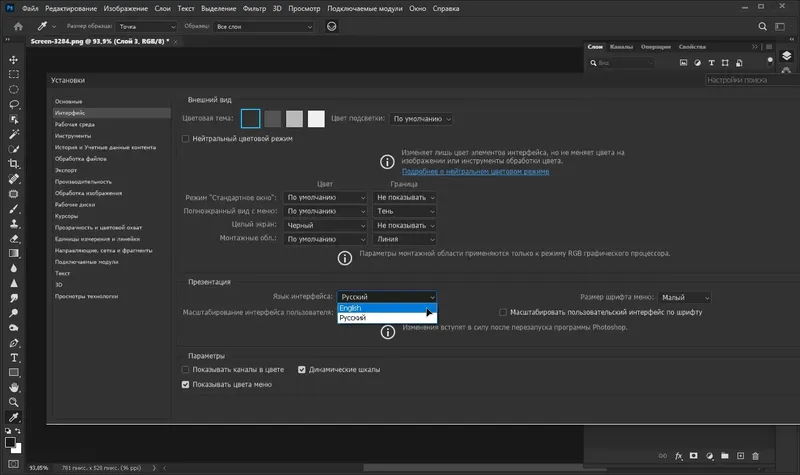
Task: Close the Screen-3284.png document tab
Action: pyautogui.click(x=176, y=41)
